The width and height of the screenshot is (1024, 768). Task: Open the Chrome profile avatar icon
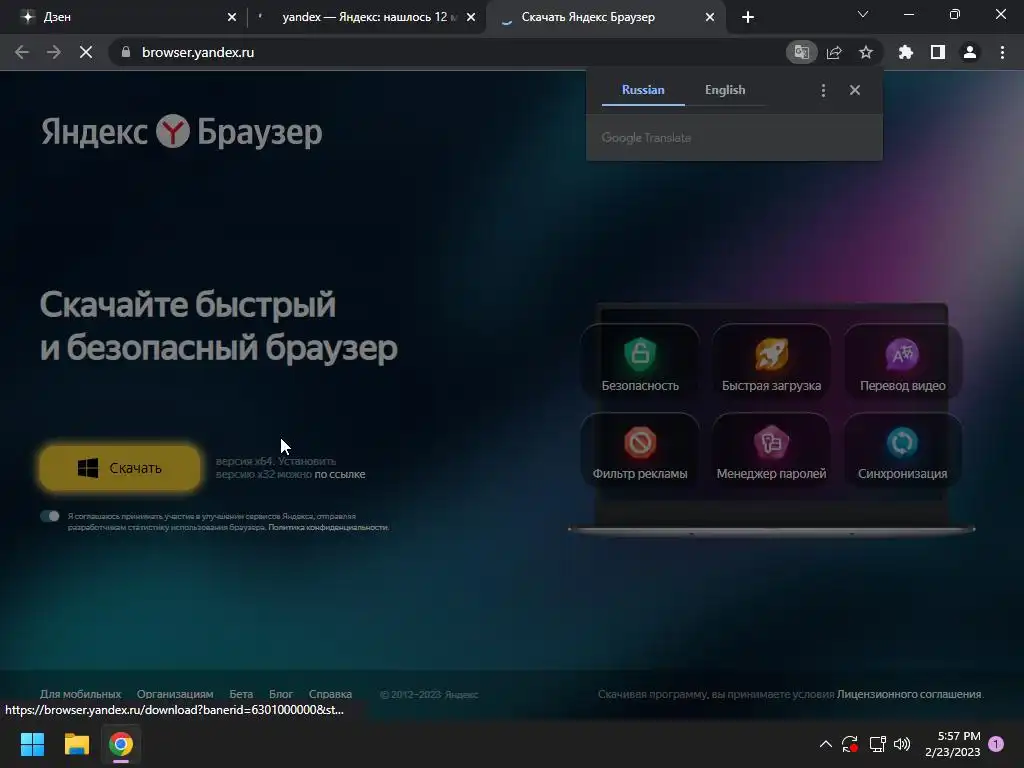(x=970, y=52)
